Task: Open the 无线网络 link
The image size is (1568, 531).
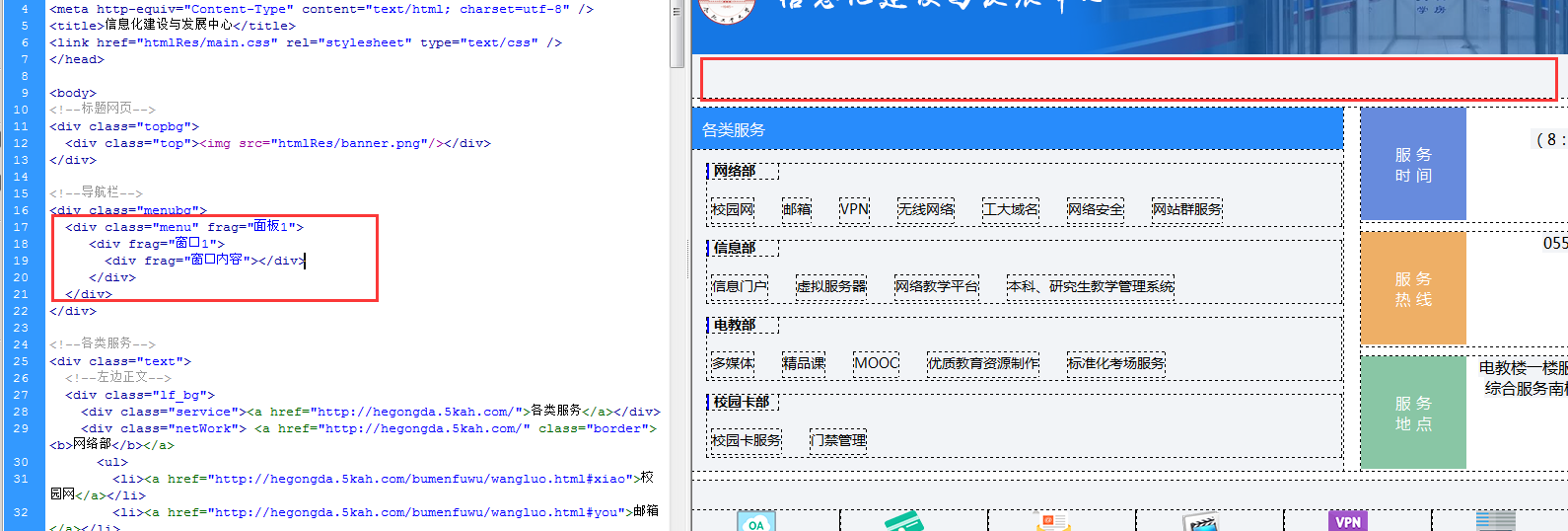Action: pyautogui.click(x=926, y=209)
